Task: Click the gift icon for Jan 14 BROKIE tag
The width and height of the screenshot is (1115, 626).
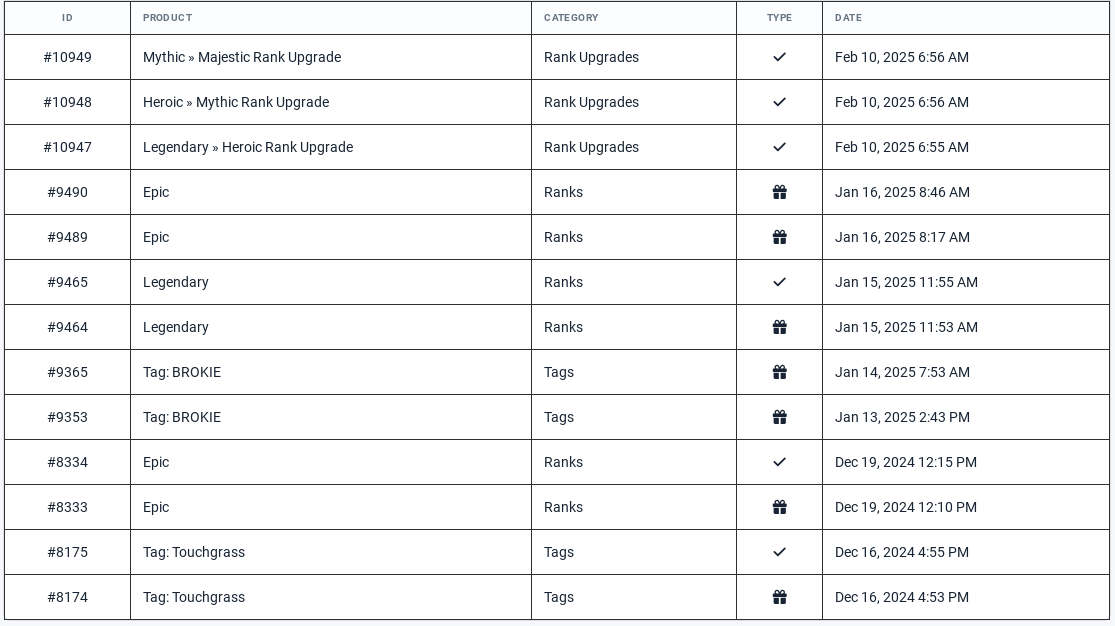Action: coord(779,372)
